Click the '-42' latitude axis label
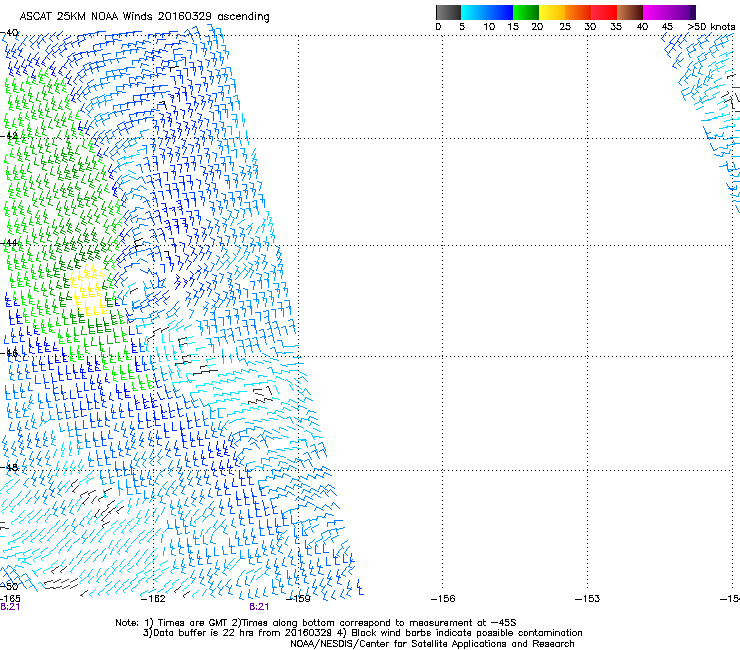Screen dimensions: 740x650 9,136
